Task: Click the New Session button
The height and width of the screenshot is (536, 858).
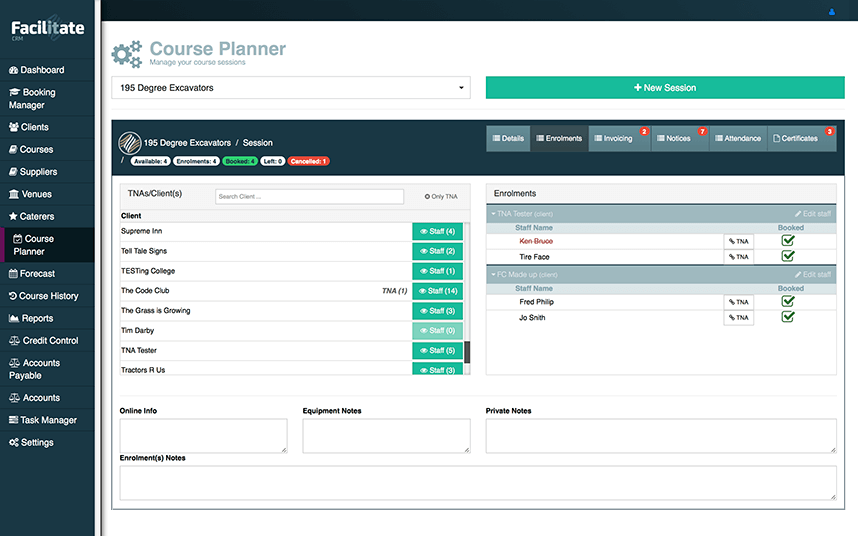Action: point(665,88)
